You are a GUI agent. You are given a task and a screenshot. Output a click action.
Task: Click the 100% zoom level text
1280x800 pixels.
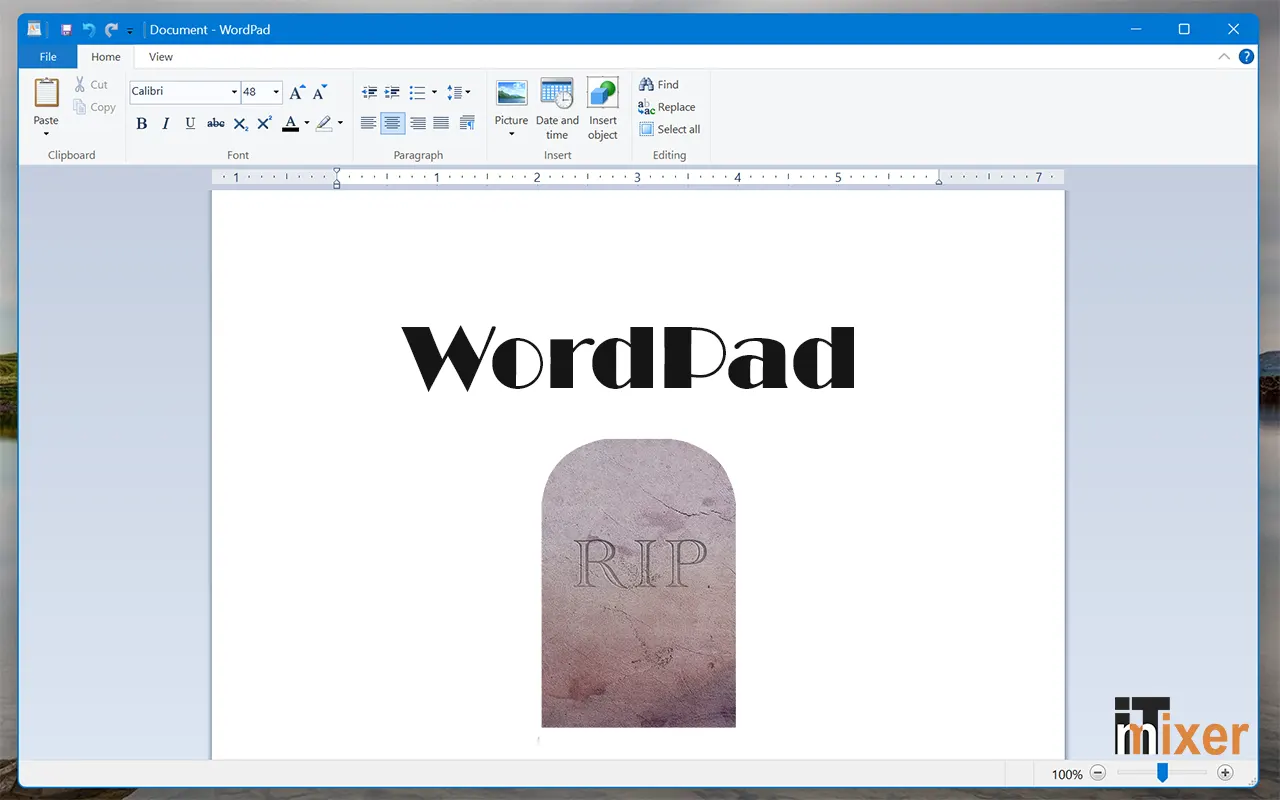click(1067, 774)
